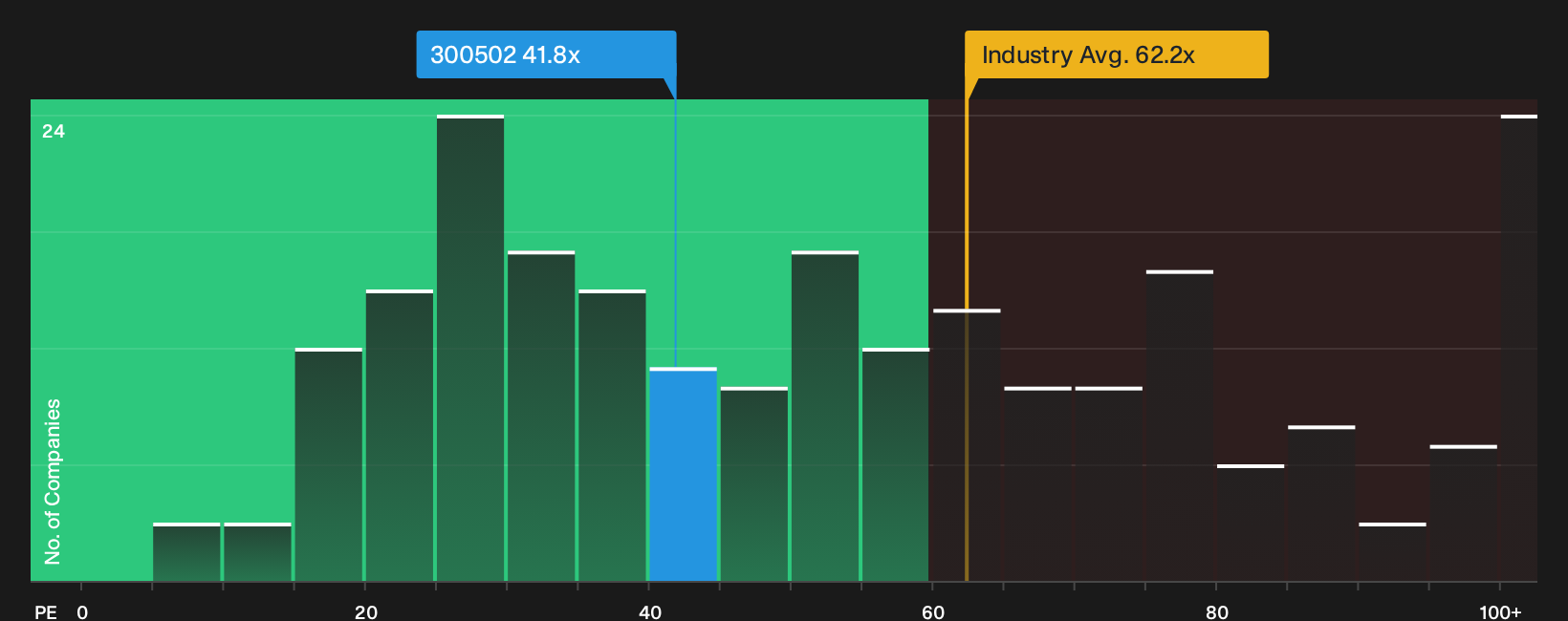Click the bar for PE 35-40

(612, 436)
